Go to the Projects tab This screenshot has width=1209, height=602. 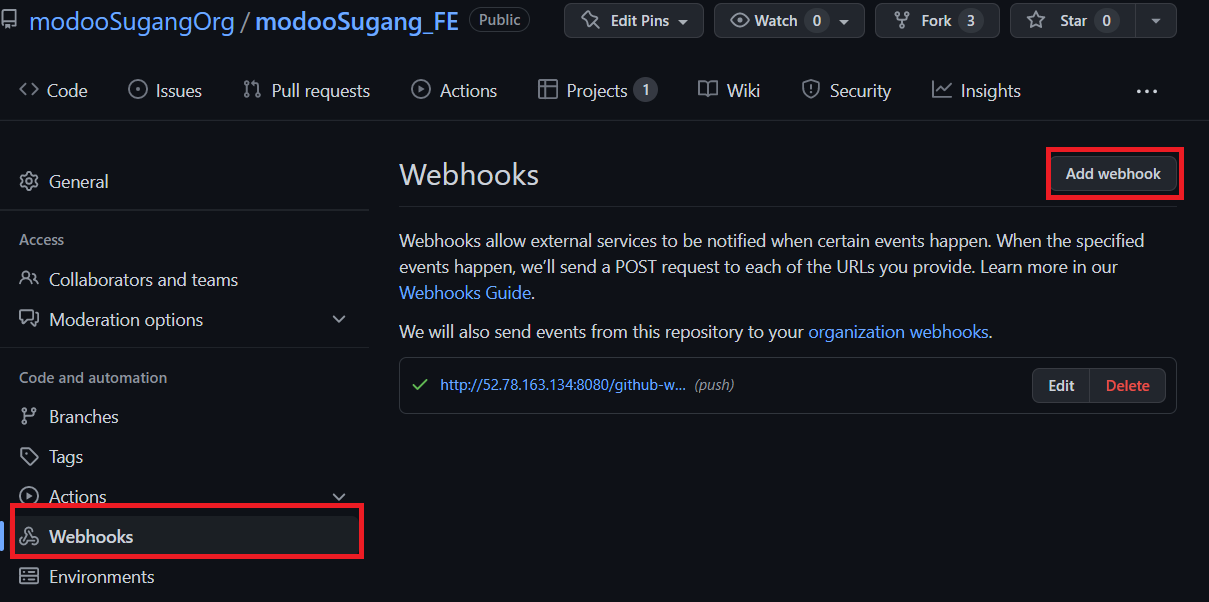597,90
